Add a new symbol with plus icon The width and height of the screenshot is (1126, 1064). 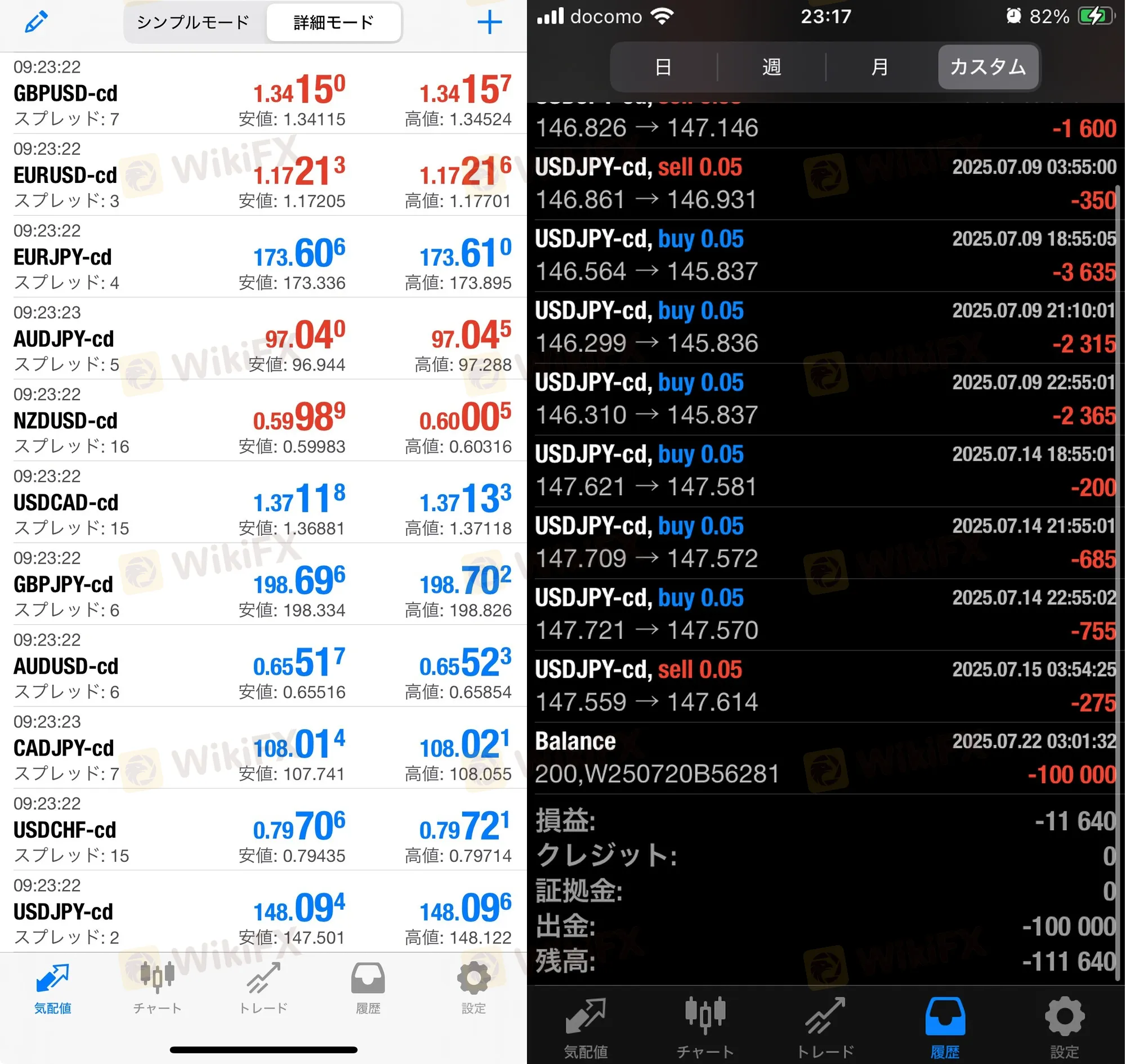pos(490,23)
